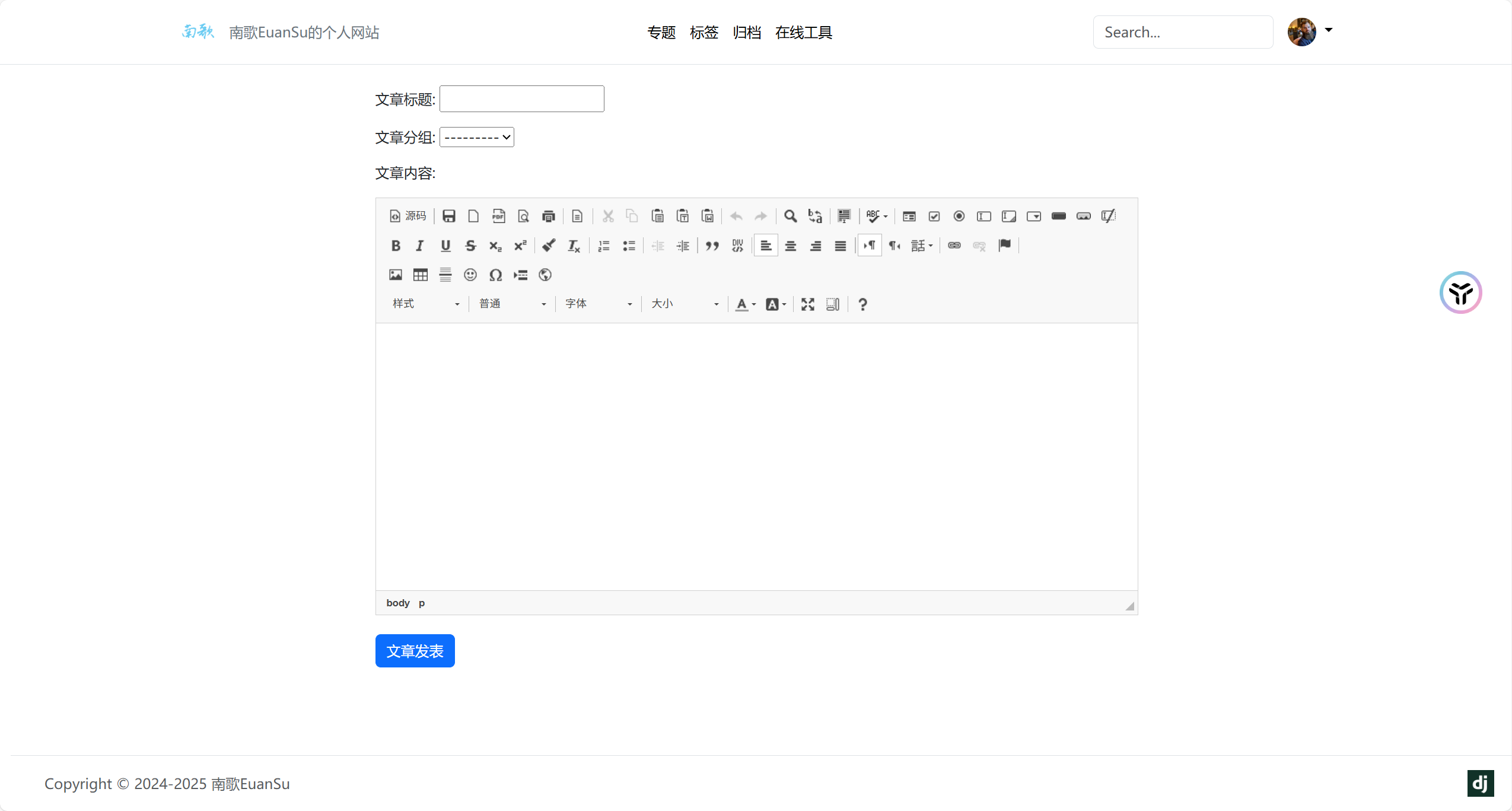
Task: Maximize the editor with fullscreen icon
Action: 807,304
